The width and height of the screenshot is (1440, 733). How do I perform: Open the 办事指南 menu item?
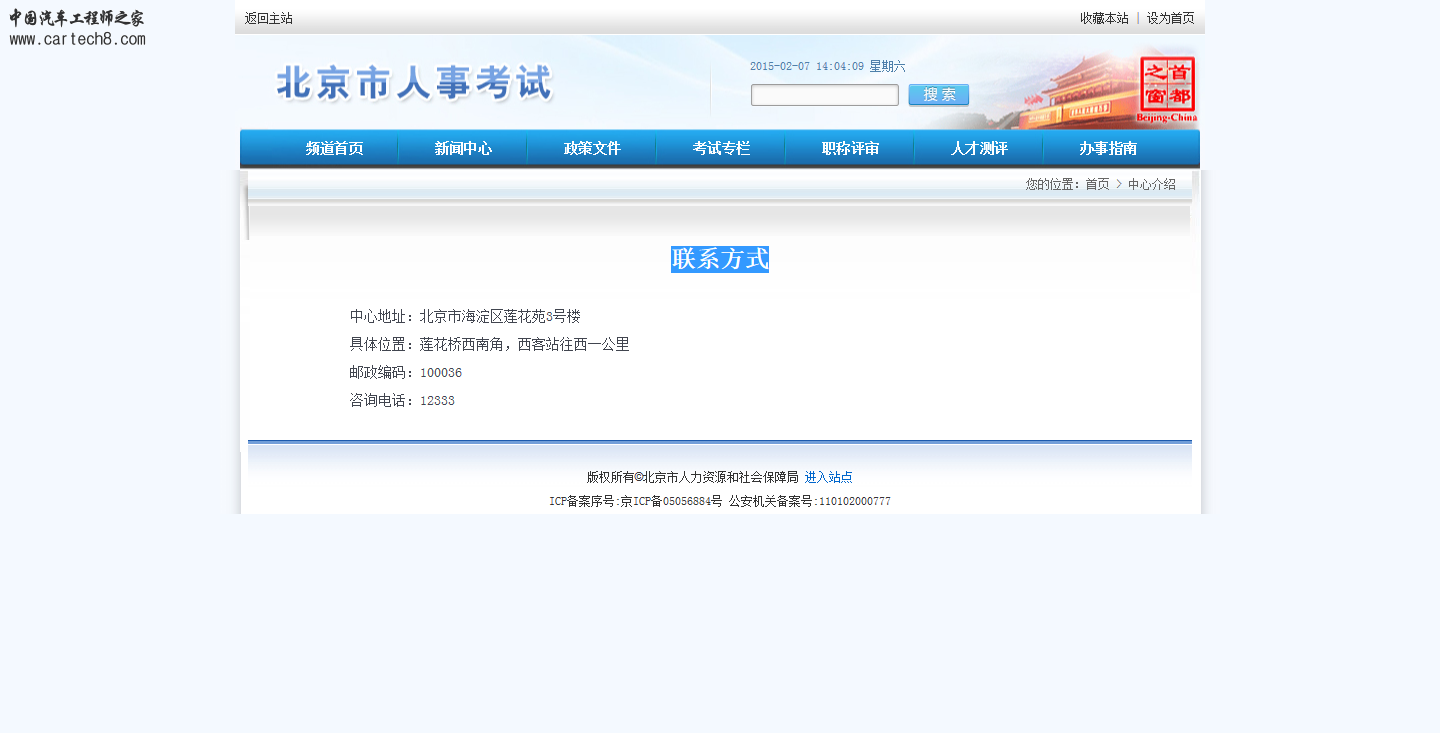[x=1108, y=149]
